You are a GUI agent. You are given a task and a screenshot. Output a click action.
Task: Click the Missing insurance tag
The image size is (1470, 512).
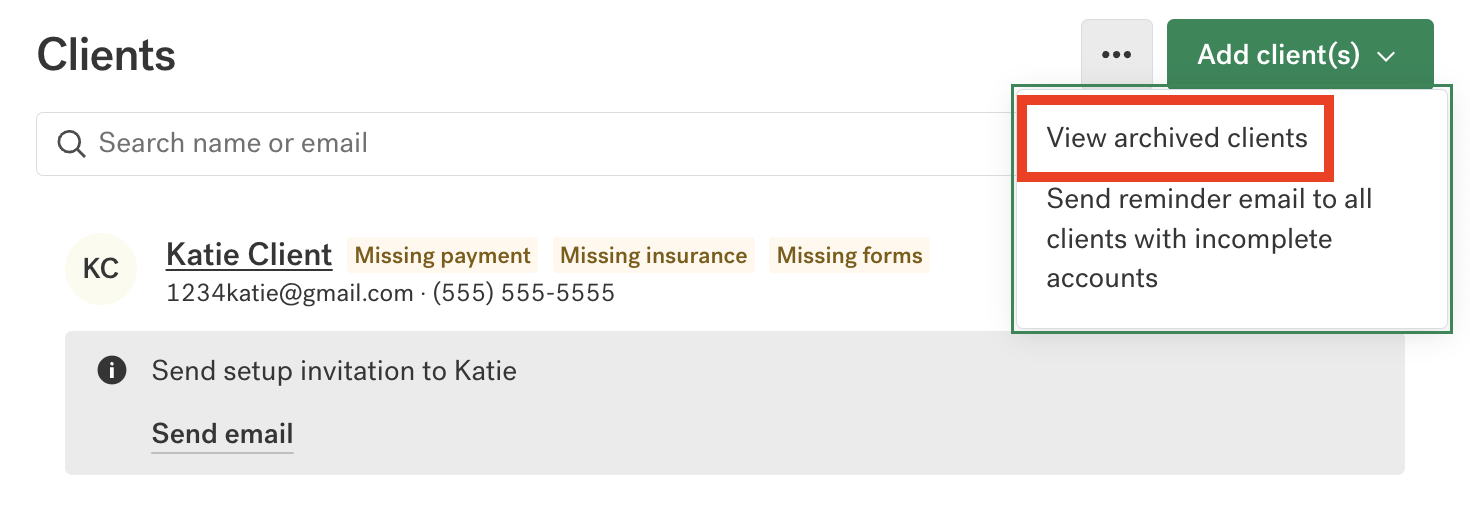pos(653,256)
